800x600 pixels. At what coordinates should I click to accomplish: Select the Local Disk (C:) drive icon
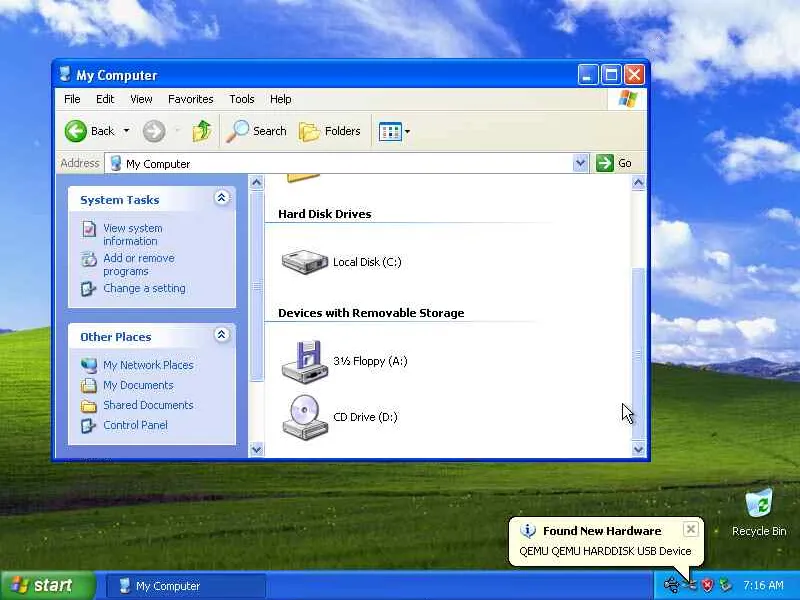point(305,262)
